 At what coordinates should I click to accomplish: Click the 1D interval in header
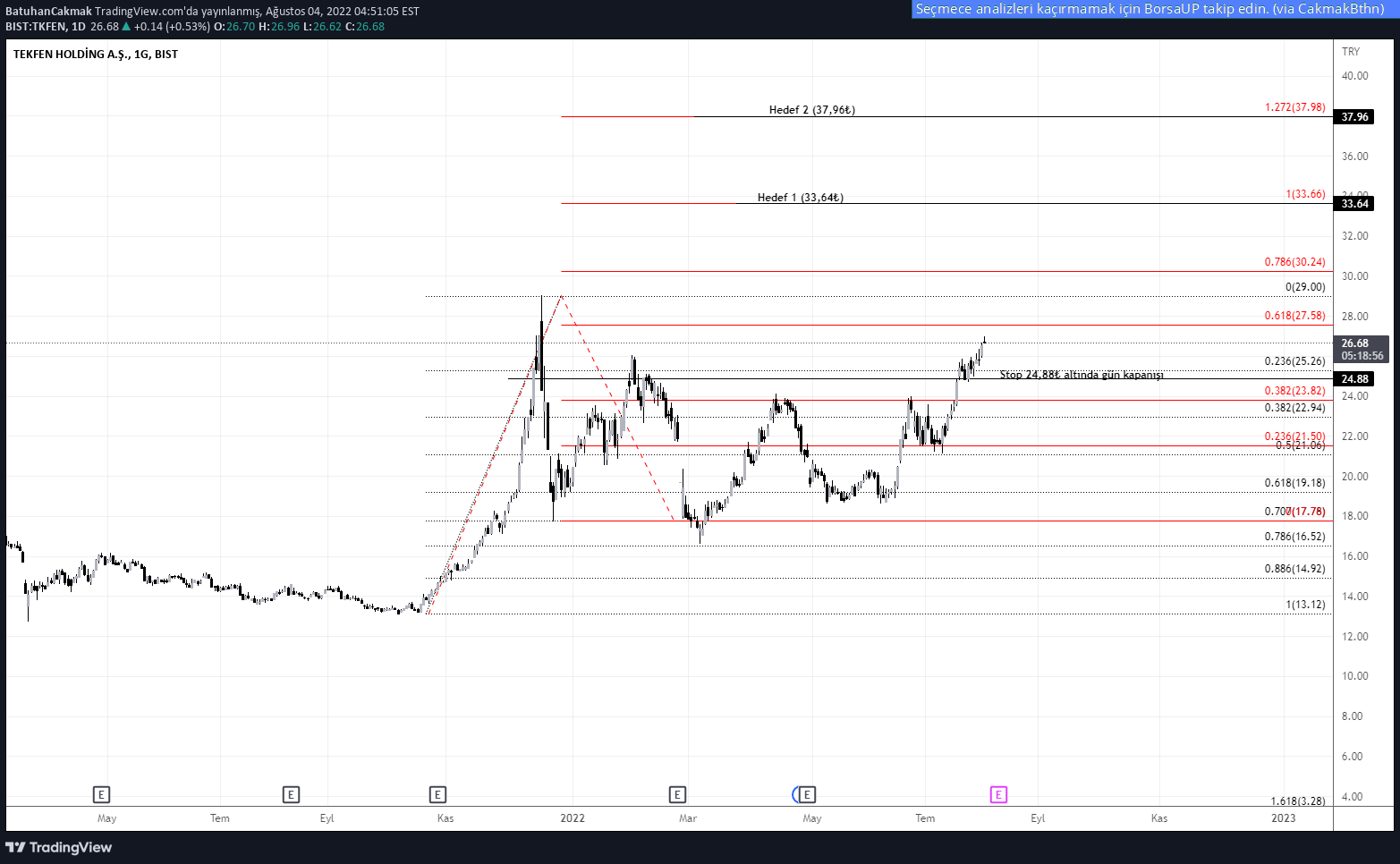click(79, 26)
